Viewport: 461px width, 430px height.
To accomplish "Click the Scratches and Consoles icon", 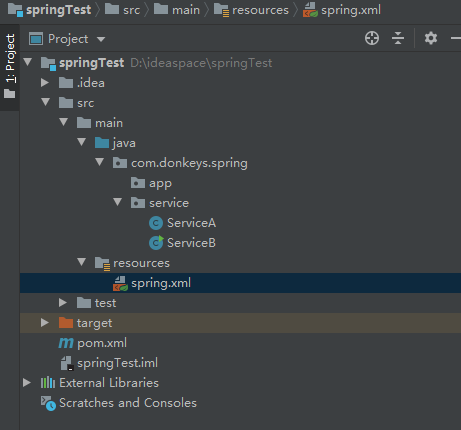I will pos(48,403).
